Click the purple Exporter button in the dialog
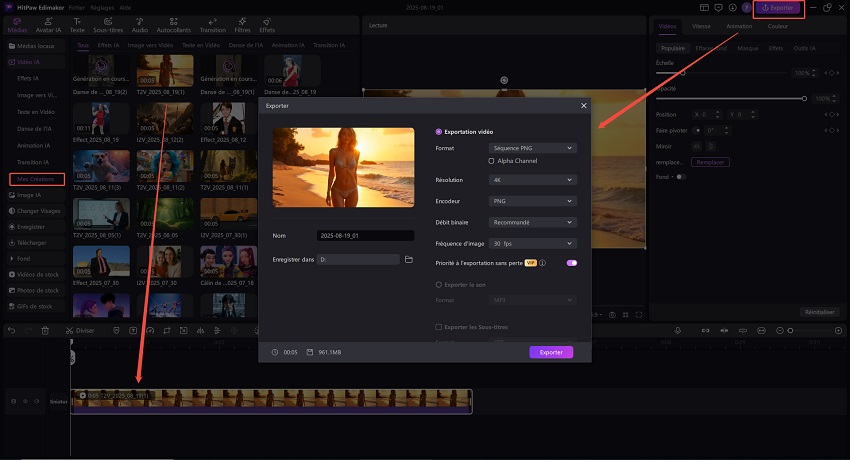The image size is (850, 460). pyautogui.click(x=551, y=352)
